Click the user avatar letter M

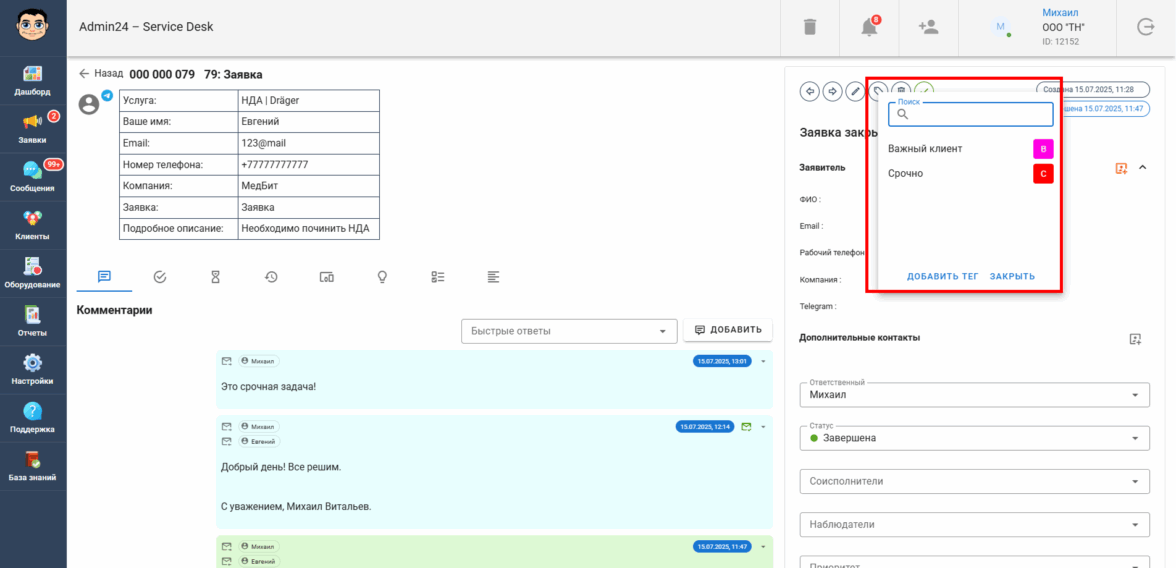(1000, 27)
